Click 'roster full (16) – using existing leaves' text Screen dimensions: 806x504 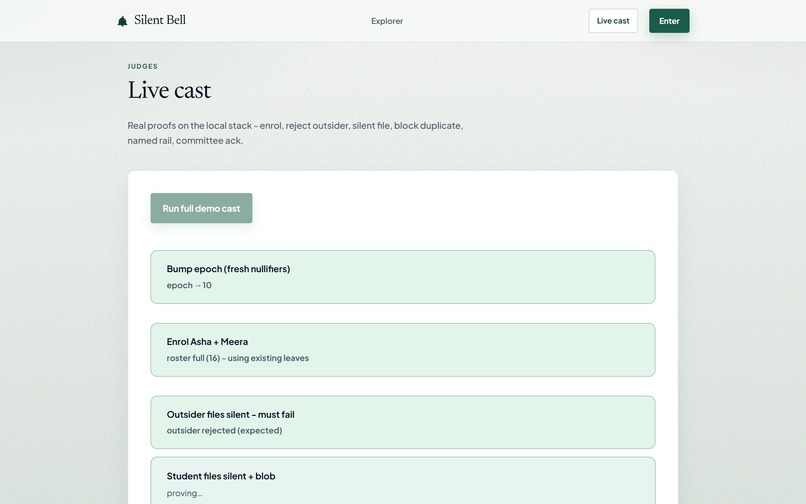point(237,358)
